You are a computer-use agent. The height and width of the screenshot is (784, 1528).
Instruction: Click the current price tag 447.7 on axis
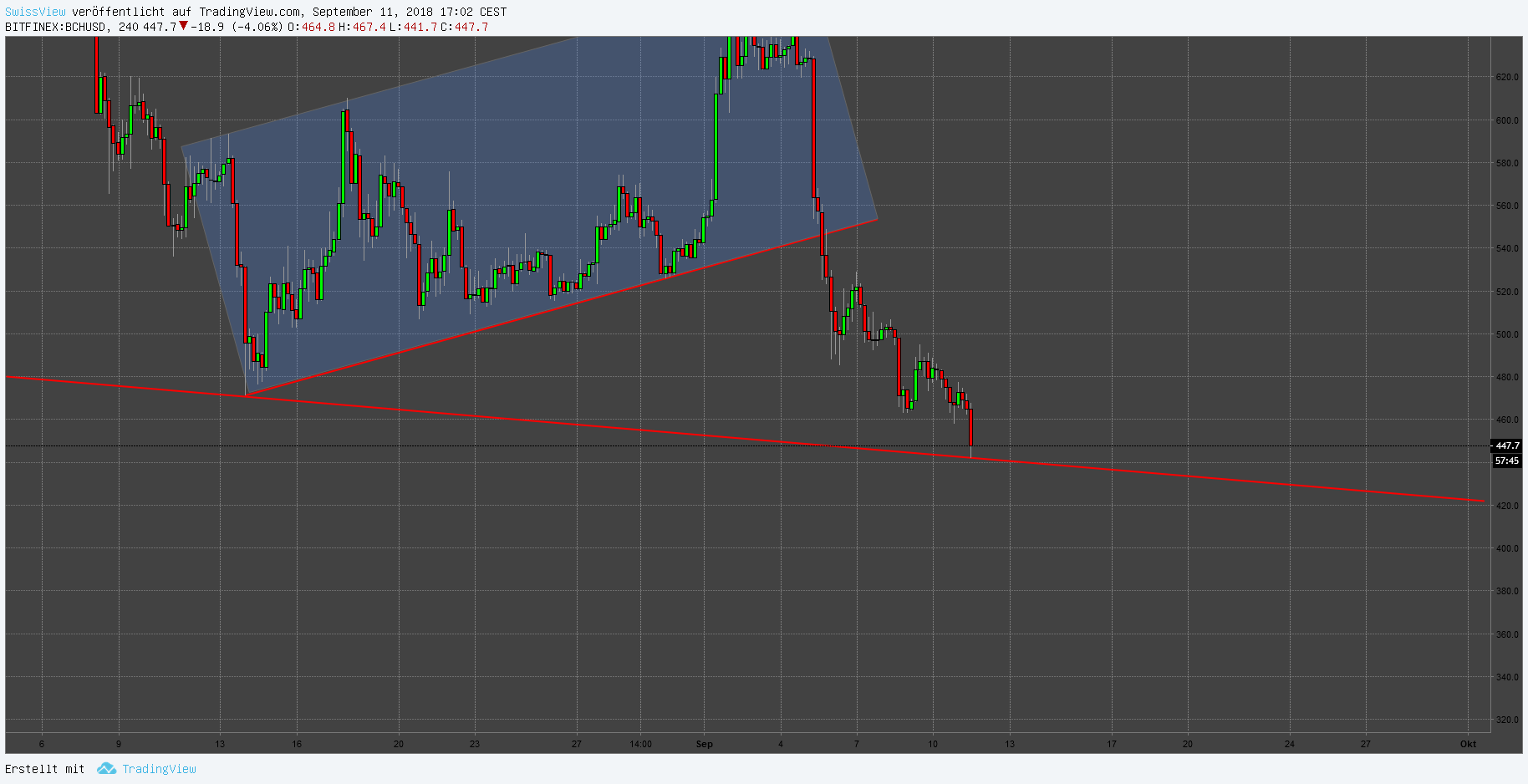pos(1507,445)
